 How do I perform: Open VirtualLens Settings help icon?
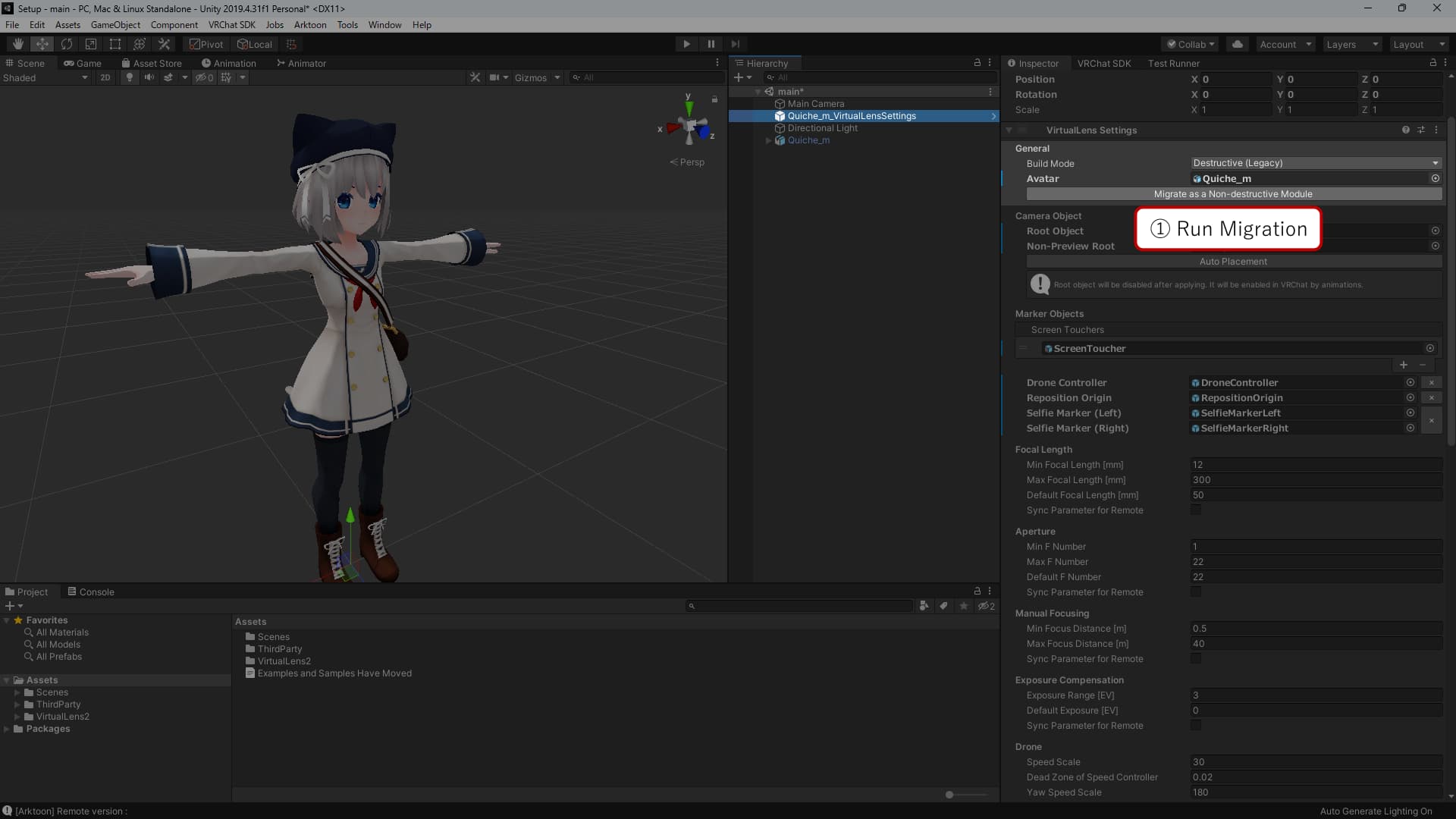pos(1406,130)
